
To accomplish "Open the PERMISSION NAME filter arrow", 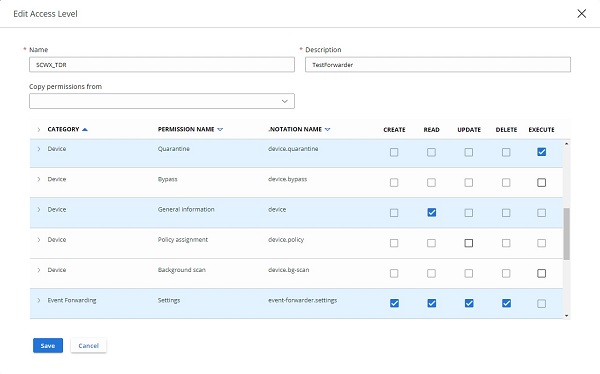I will (220, 129).
